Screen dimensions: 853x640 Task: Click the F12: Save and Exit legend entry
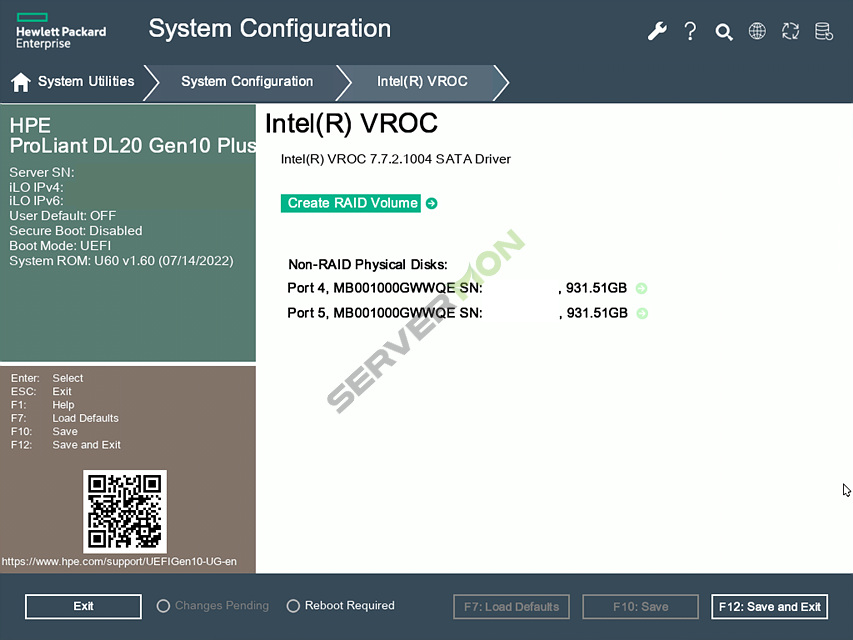click(x=66, y=445)
